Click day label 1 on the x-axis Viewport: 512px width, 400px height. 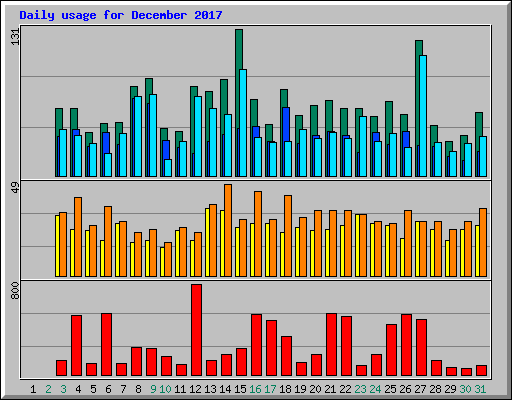[33, 389]
